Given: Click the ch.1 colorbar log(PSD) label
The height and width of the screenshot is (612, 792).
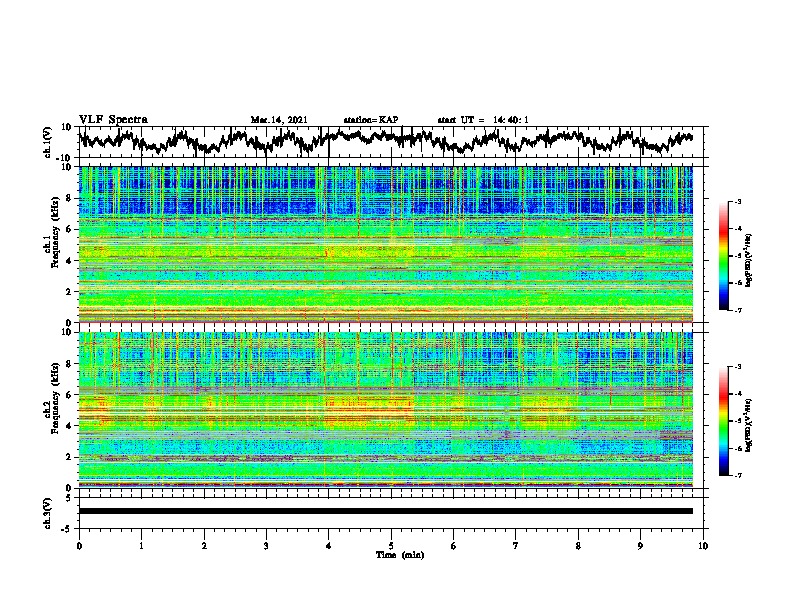Looking at the screenshot, I should click(x=749, y=261).
